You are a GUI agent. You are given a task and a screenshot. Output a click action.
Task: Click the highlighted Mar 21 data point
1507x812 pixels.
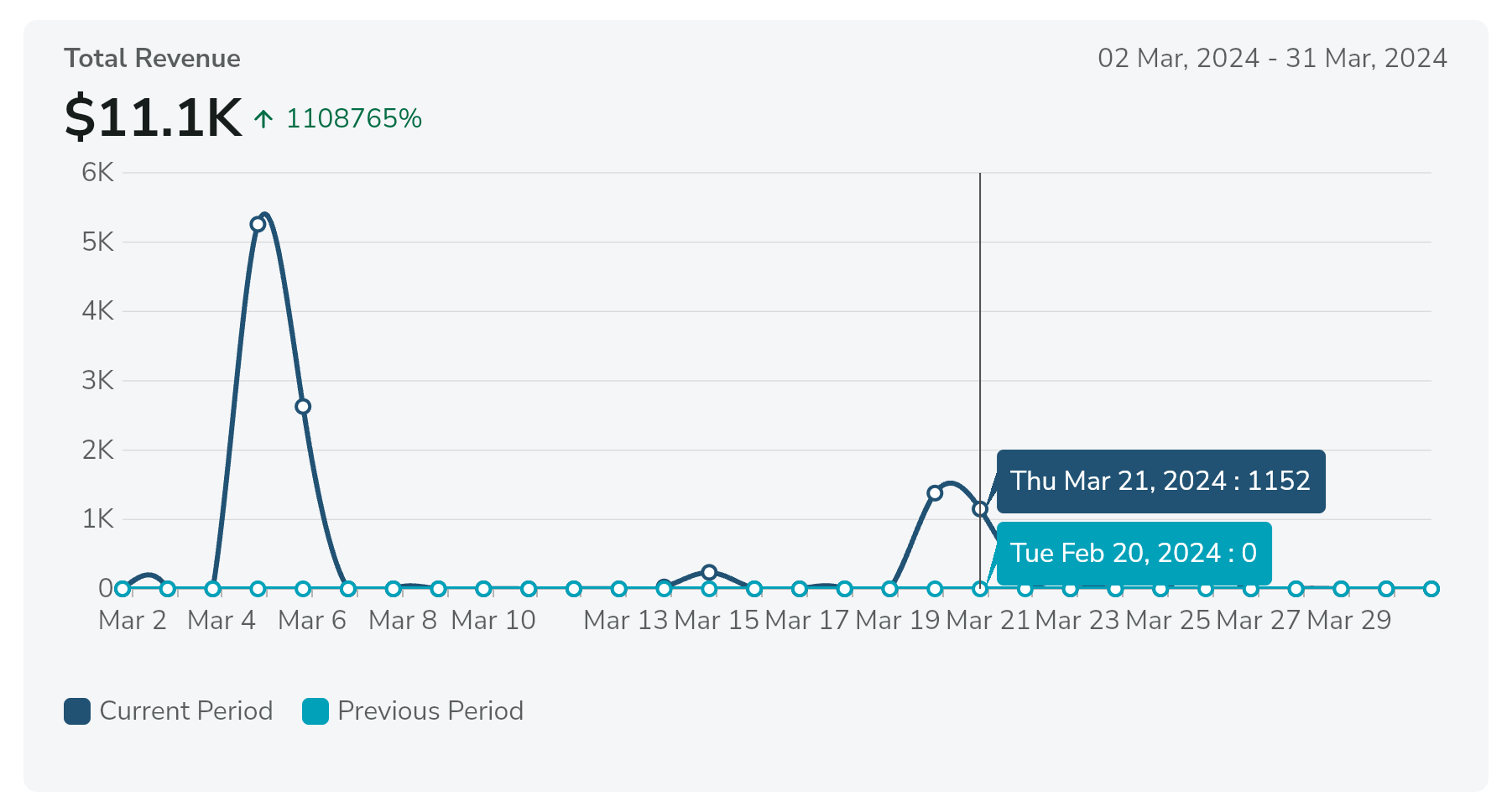pyautogui.click(x=980, y=509)
